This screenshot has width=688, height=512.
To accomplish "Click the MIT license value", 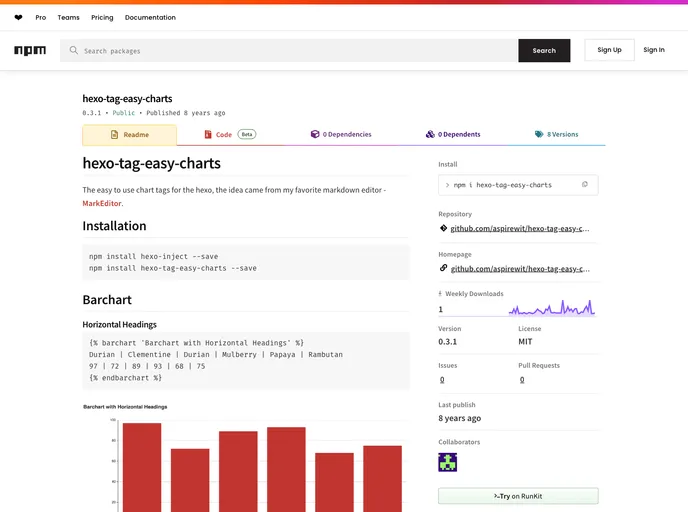I will tap(525, 342).
